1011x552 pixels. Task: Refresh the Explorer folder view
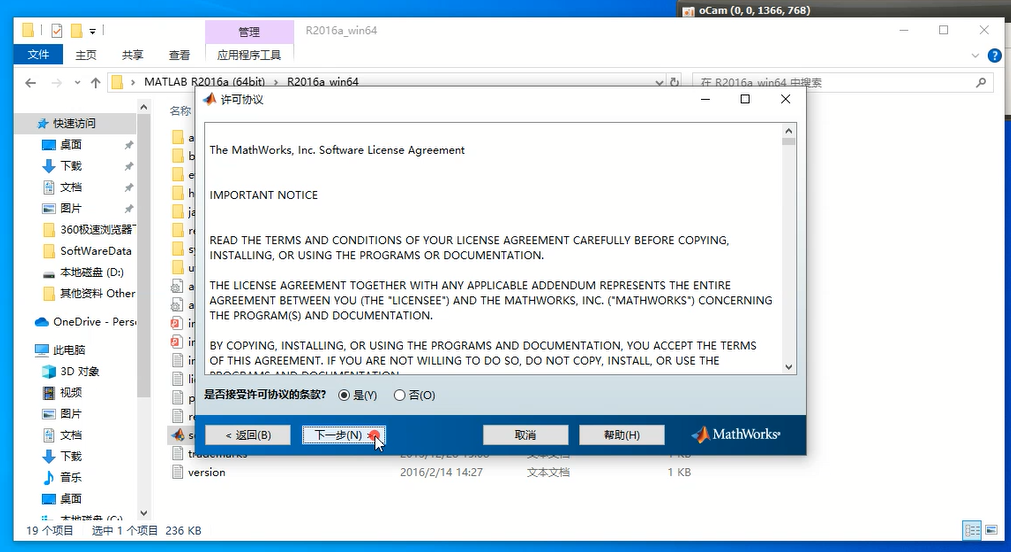coord(674,83)
